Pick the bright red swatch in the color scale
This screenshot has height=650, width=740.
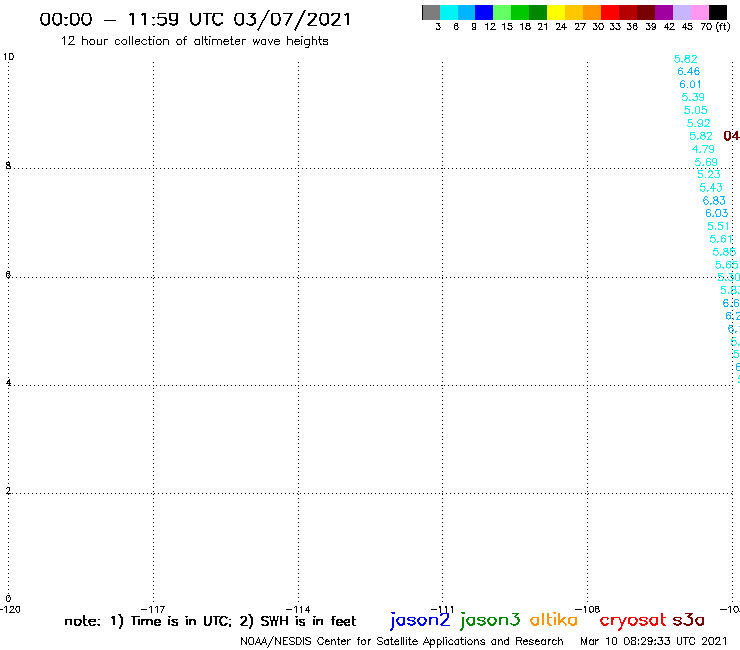610,12
